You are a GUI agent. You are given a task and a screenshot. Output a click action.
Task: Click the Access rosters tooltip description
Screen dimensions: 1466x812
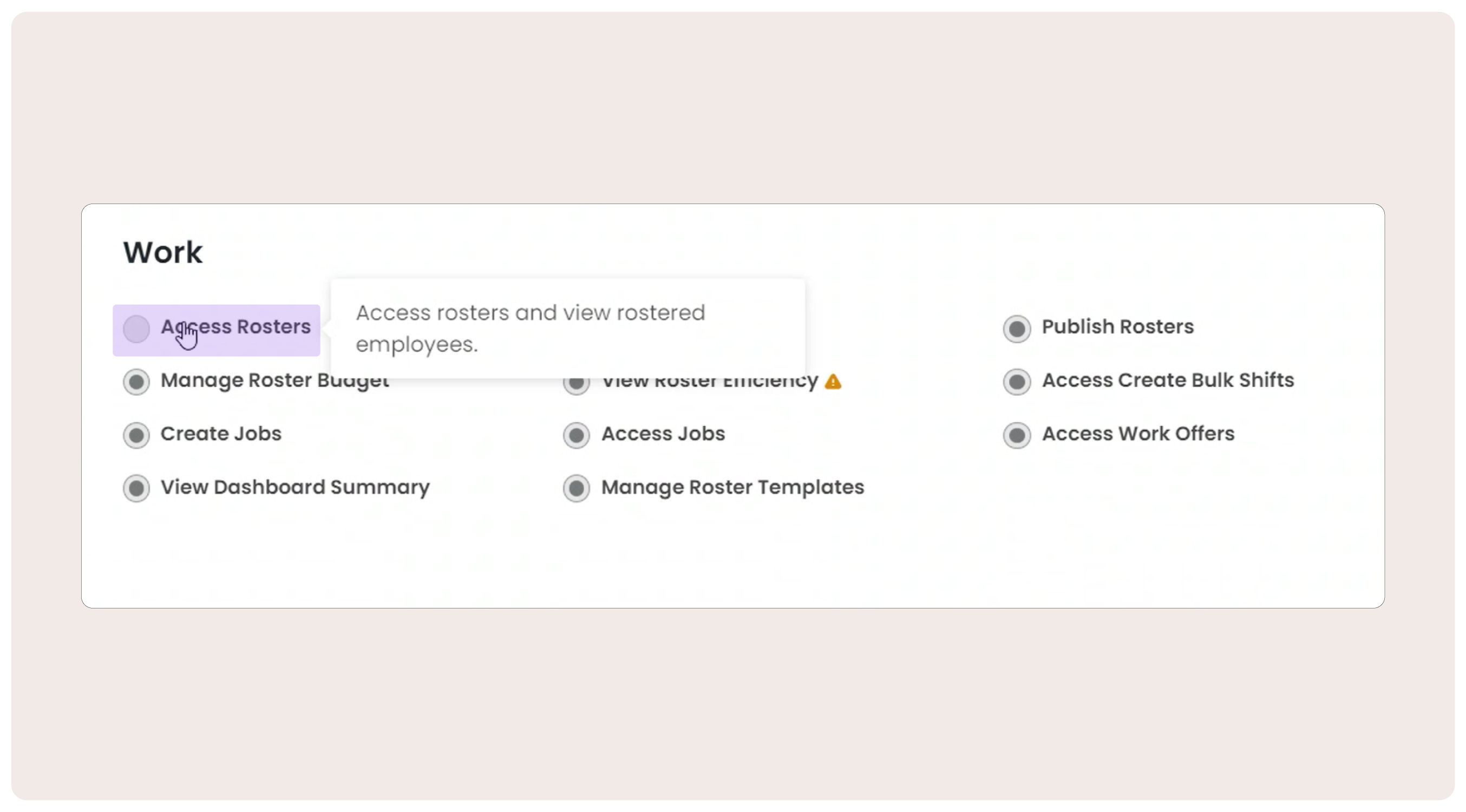pos(531,329)
